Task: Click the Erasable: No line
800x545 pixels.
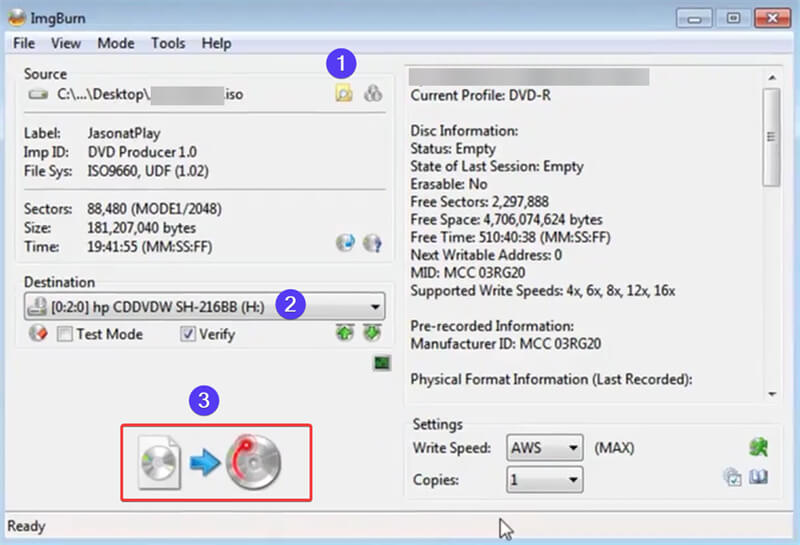Action: [449, 184]
